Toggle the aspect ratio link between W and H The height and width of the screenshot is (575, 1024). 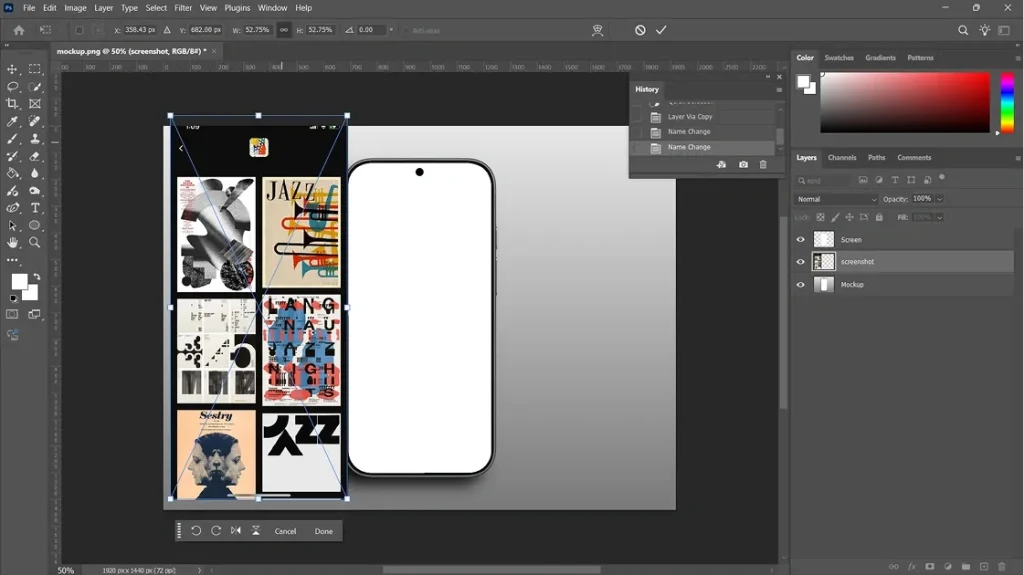pyautogui.click(x=283, y=30)
